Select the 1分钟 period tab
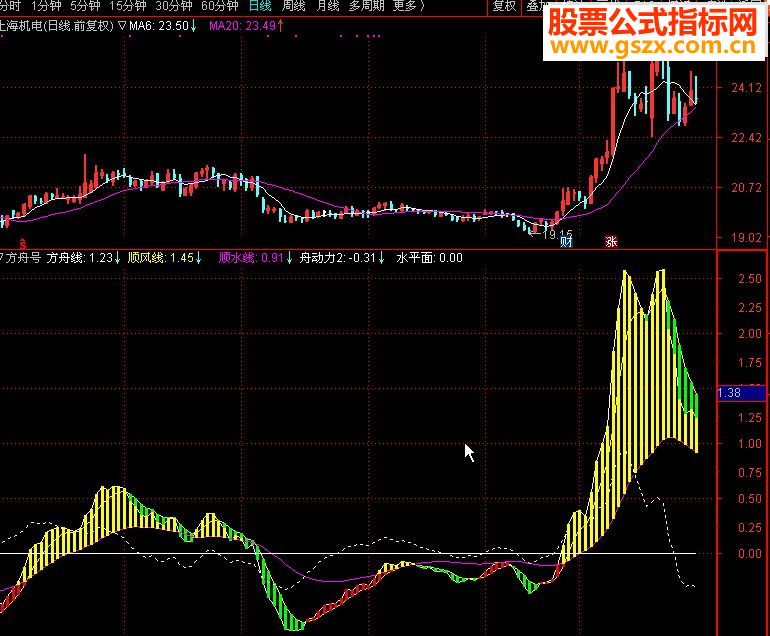 coord(46,6)
